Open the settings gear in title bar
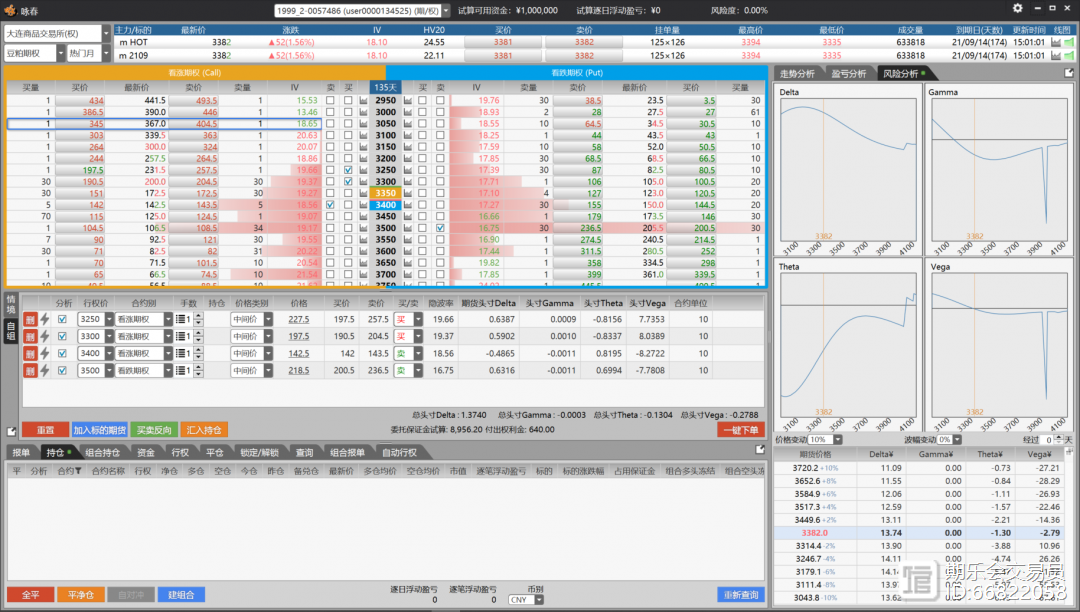Image resolution: width=1080 pixels, height=612 pixels. 1017,8
